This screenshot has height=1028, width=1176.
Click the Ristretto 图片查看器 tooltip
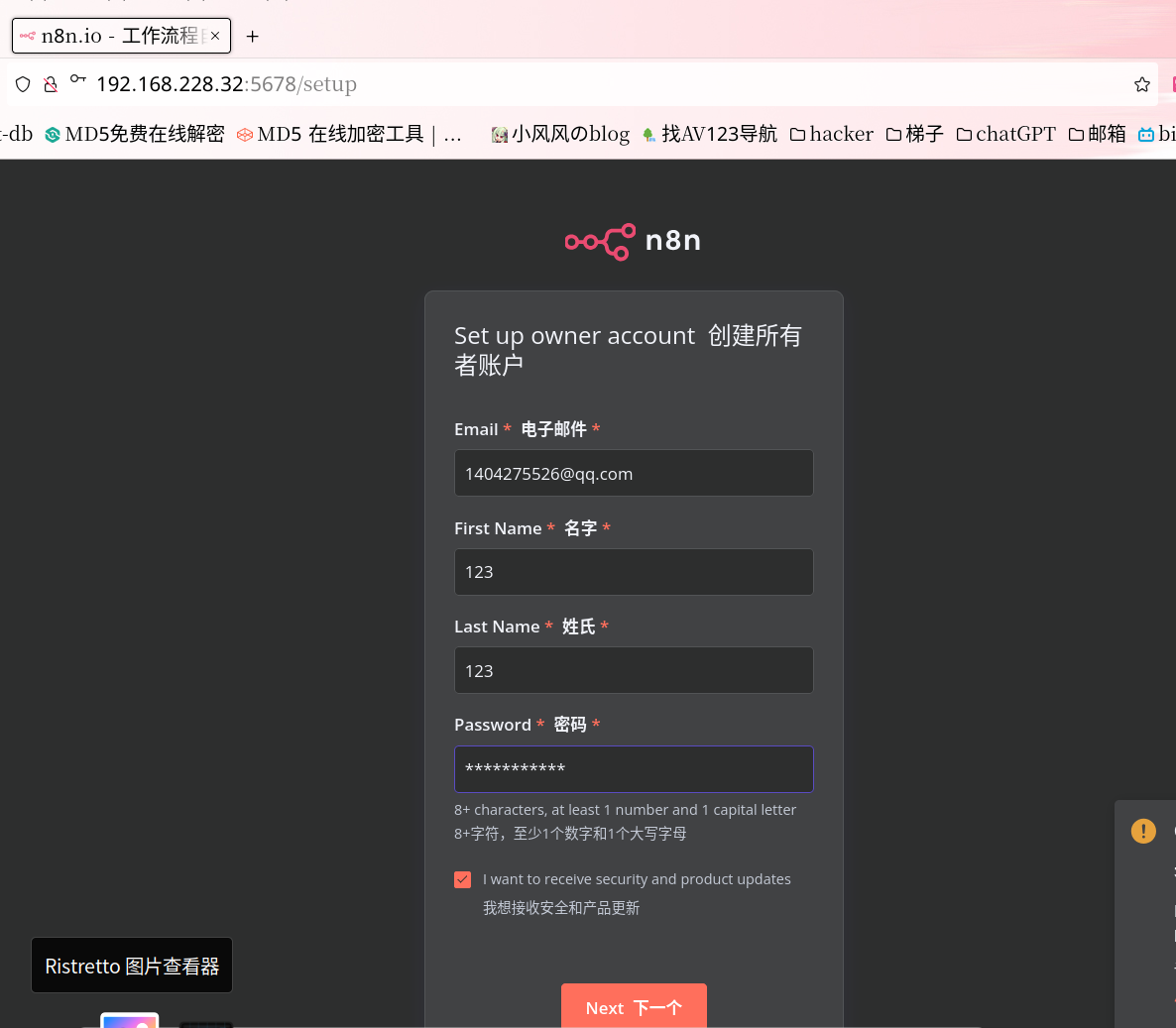(132, 966)
